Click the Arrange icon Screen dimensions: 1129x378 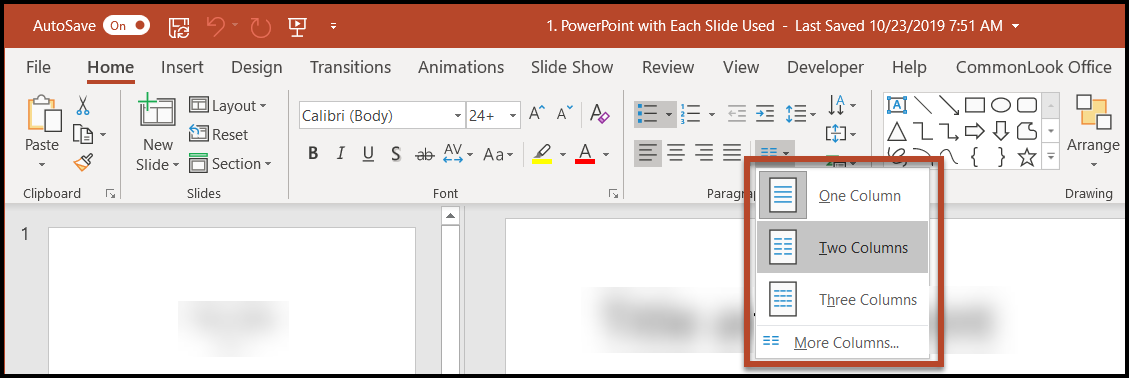pyautogui.click(x=1094, y=112)
